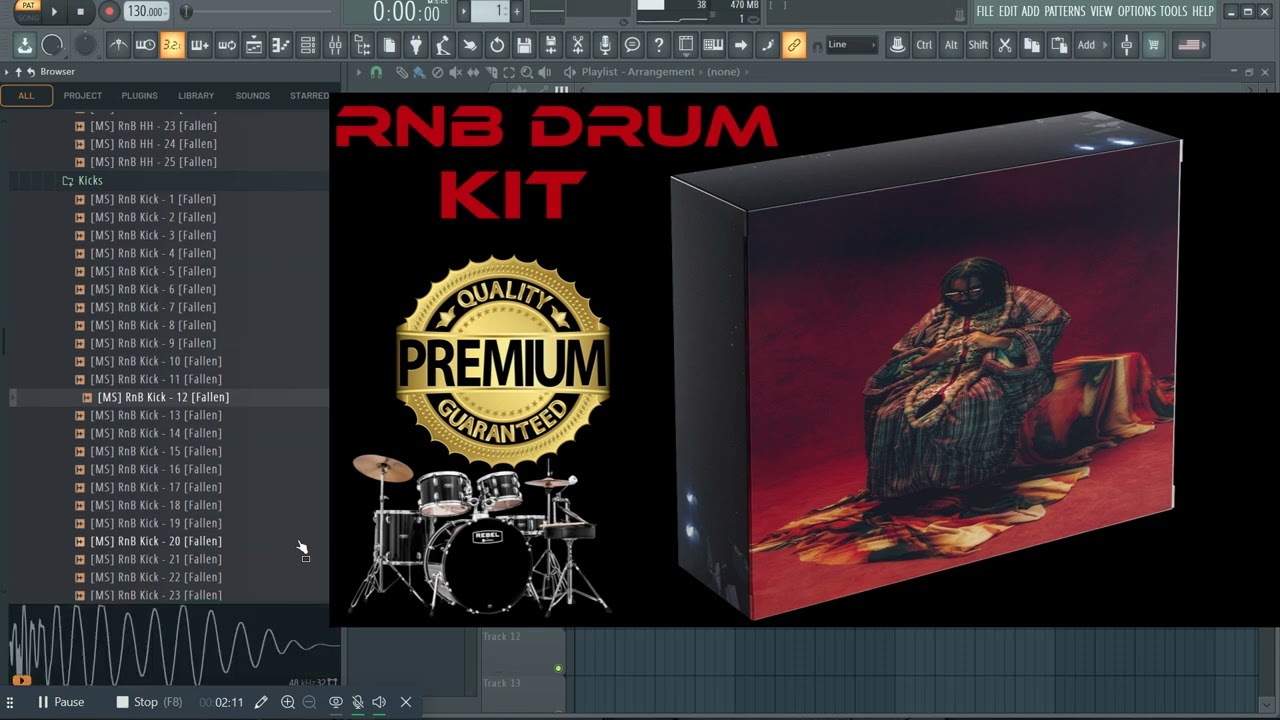This screenshot has height=720, width=1280.
Task: Click the speech bubble project info icon
Action: coord(632,45)
